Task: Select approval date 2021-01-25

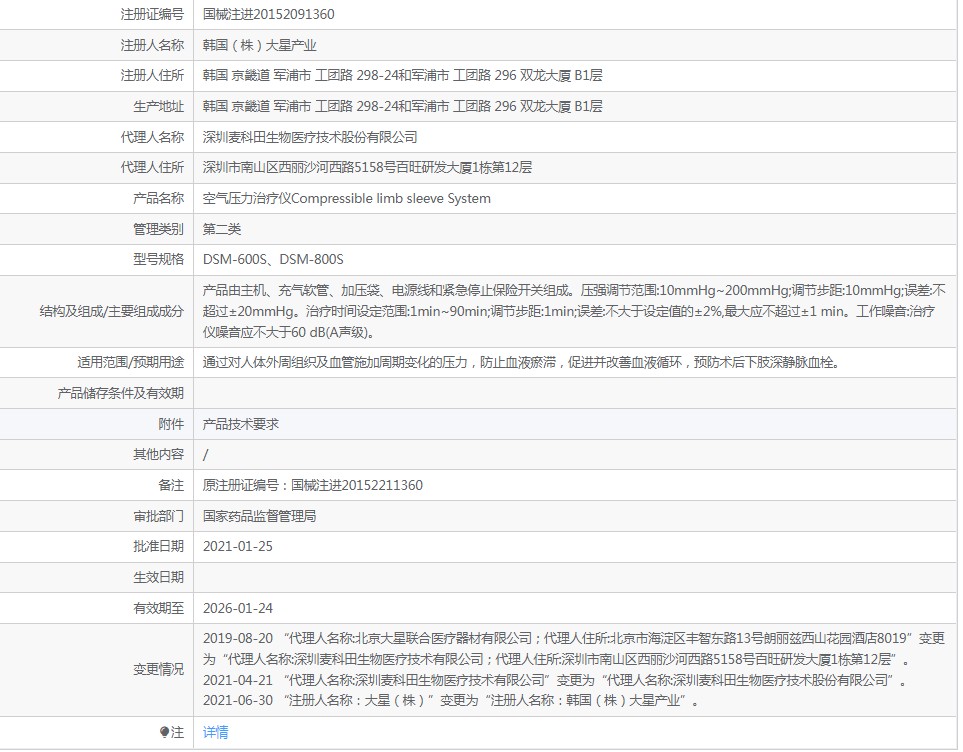Action: (238, 546)
